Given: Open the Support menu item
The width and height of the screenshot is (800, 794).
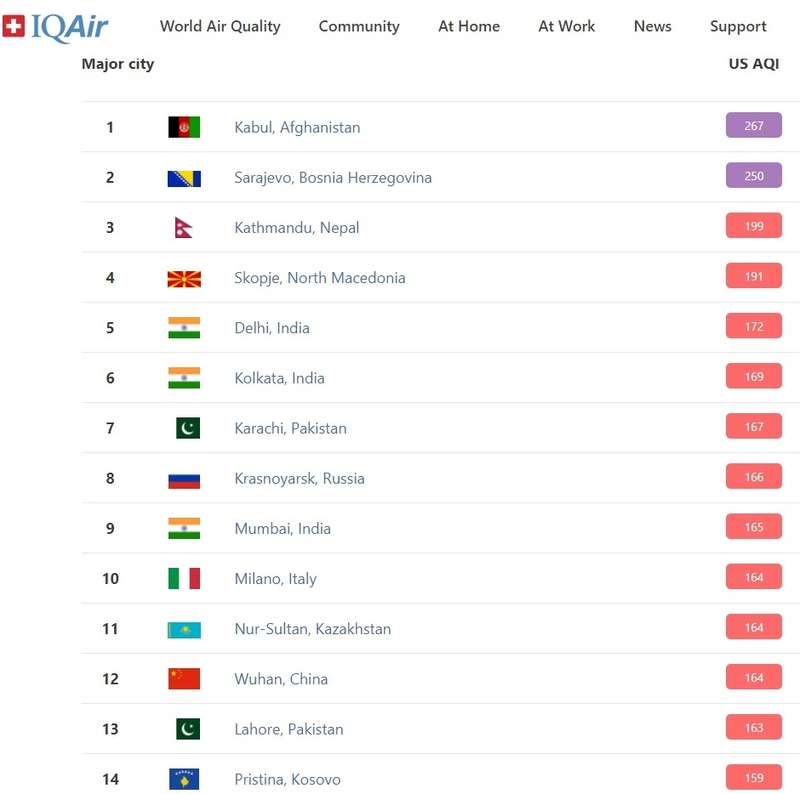Looking at the screenshot, I should (738, 27).
